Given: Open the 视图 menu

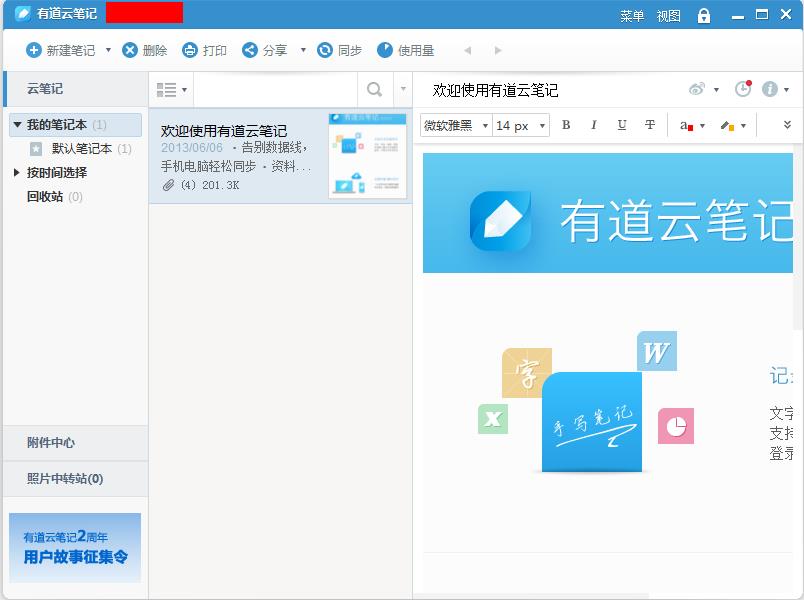Looking at the screenshot, I should point(668,14).
